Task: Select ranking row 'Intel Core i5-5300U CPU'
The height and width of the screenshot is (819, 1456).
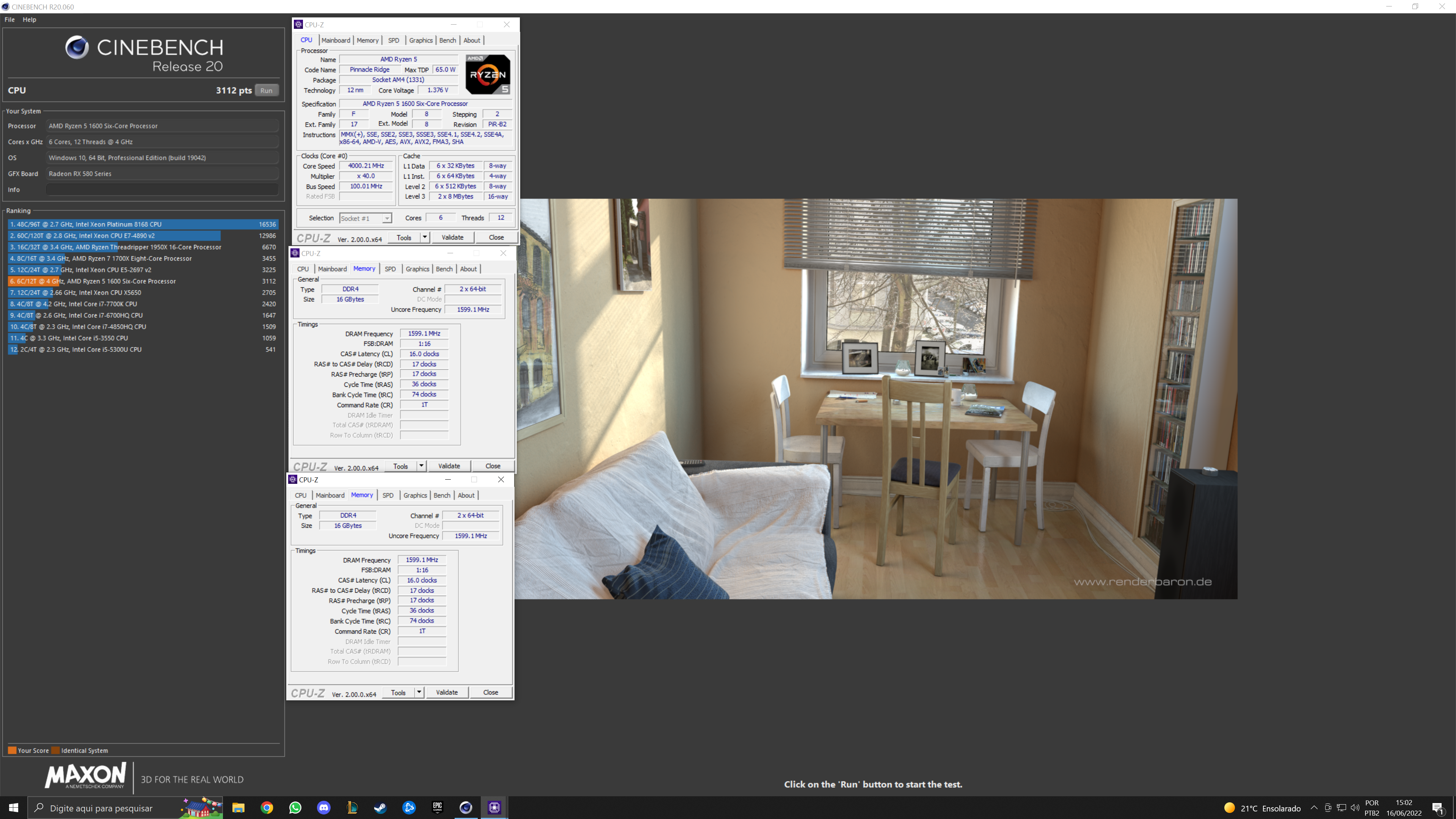Action: point(143,349)
